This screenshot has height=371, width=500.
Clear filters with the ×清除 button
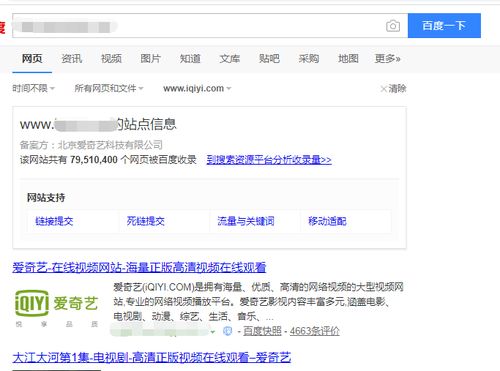(393, 89)
